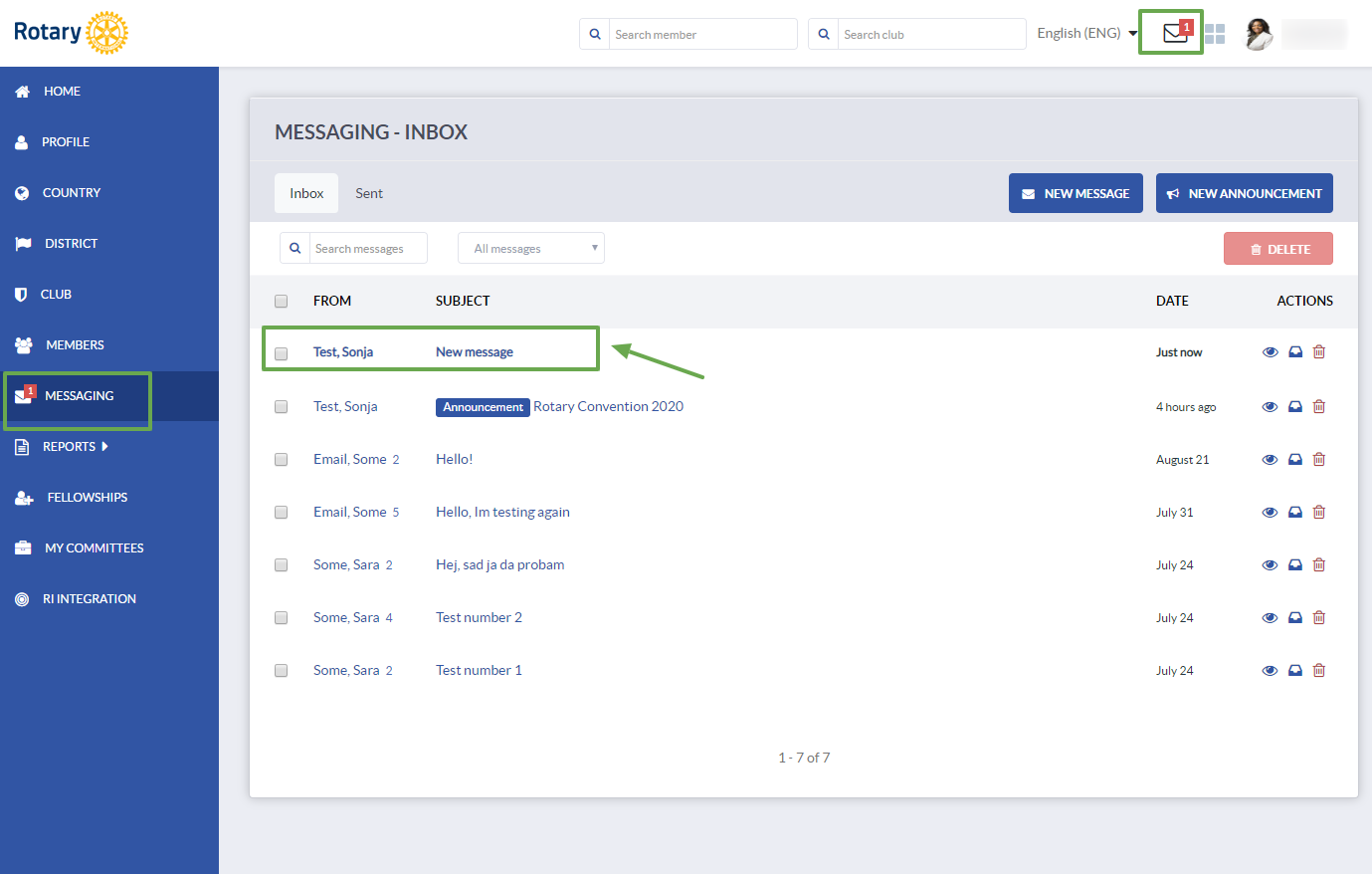
Task: Click the Search messages input field
Action: click(x=368, y=248)
